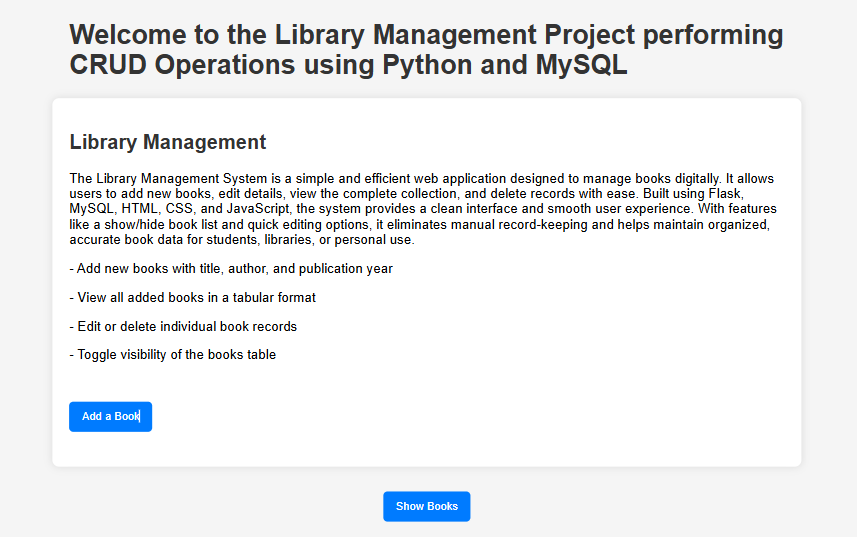857x537 pixels.
Task: Select the Library Management card heading
Action: click(168, 142)
